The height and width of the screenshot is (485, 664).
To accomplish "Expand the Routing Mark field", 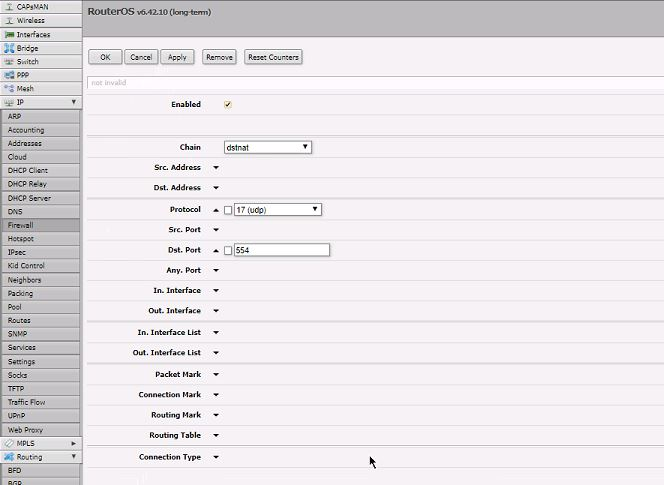I will coord(216,415).
